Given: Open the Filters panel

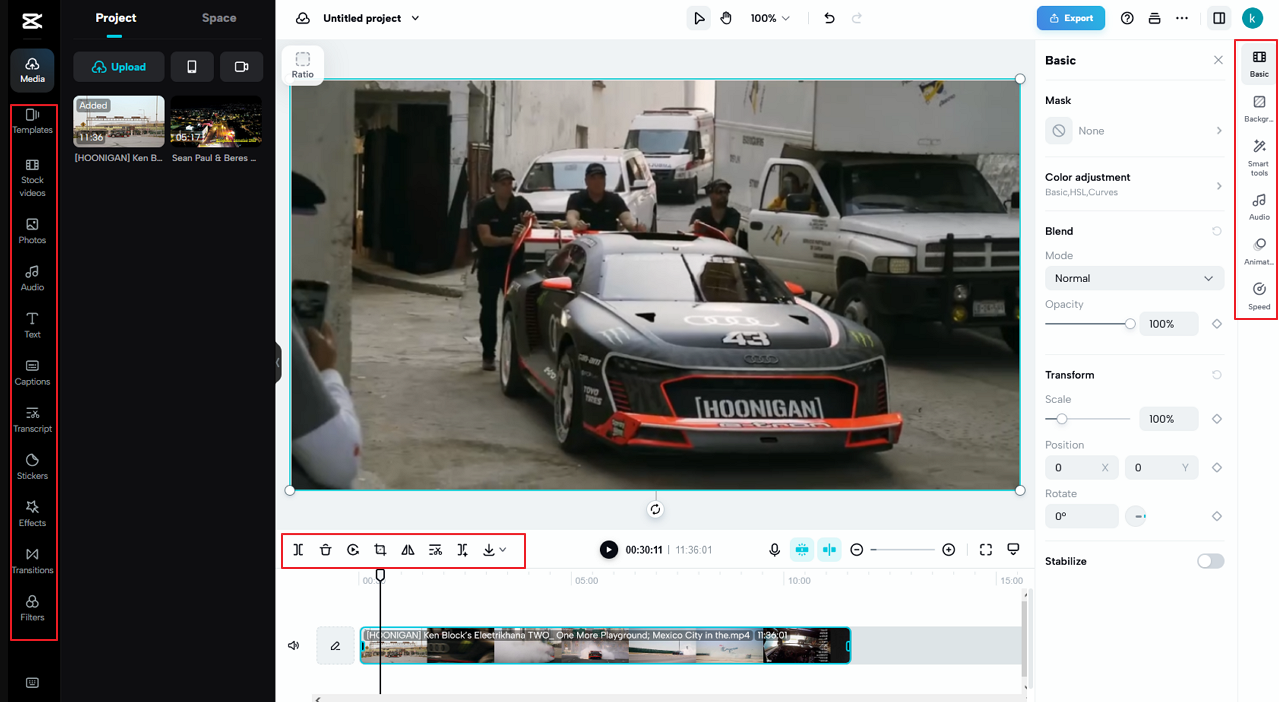Looking at the screenshot, I should tap(32, 607).
